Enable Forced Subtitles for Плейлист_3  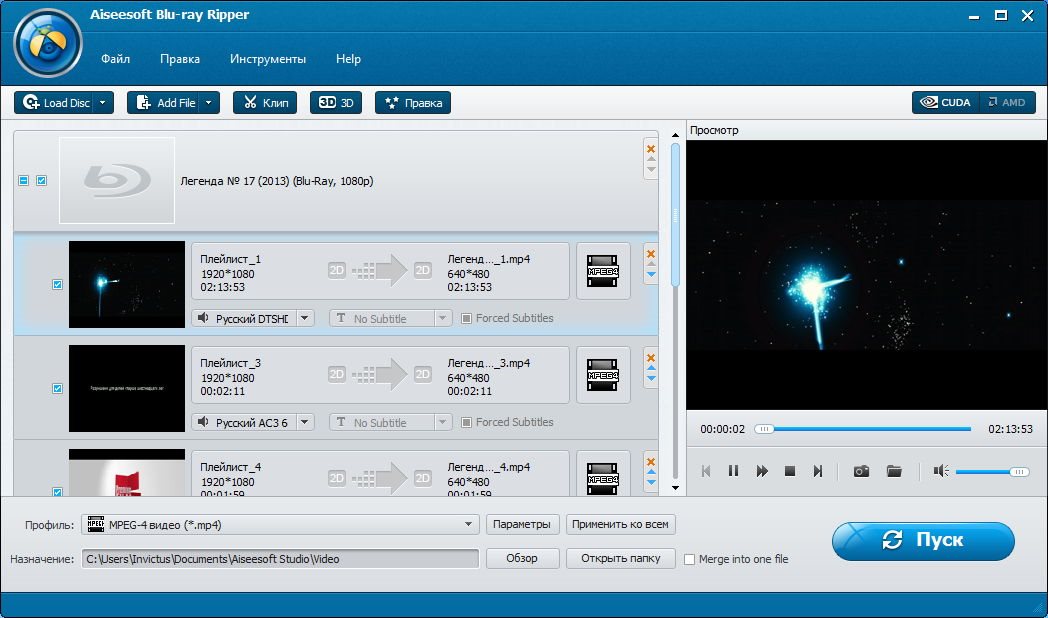(467, 422)
